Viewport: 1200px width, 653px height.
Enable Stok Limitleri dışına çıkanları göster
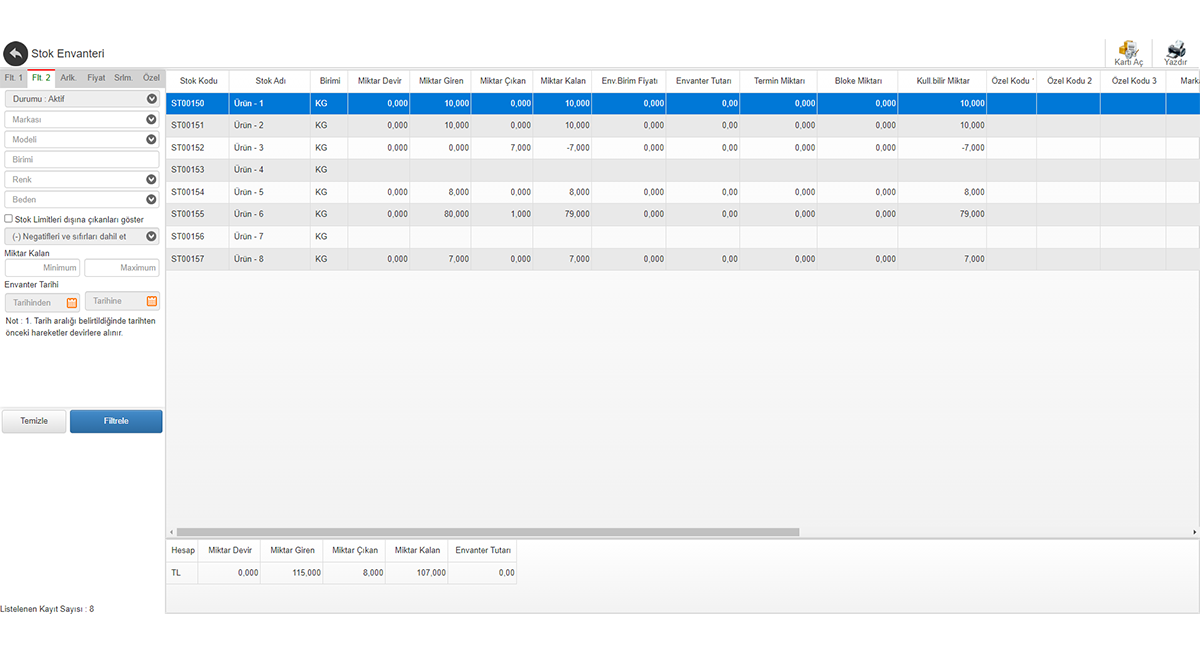coord(9,219)
